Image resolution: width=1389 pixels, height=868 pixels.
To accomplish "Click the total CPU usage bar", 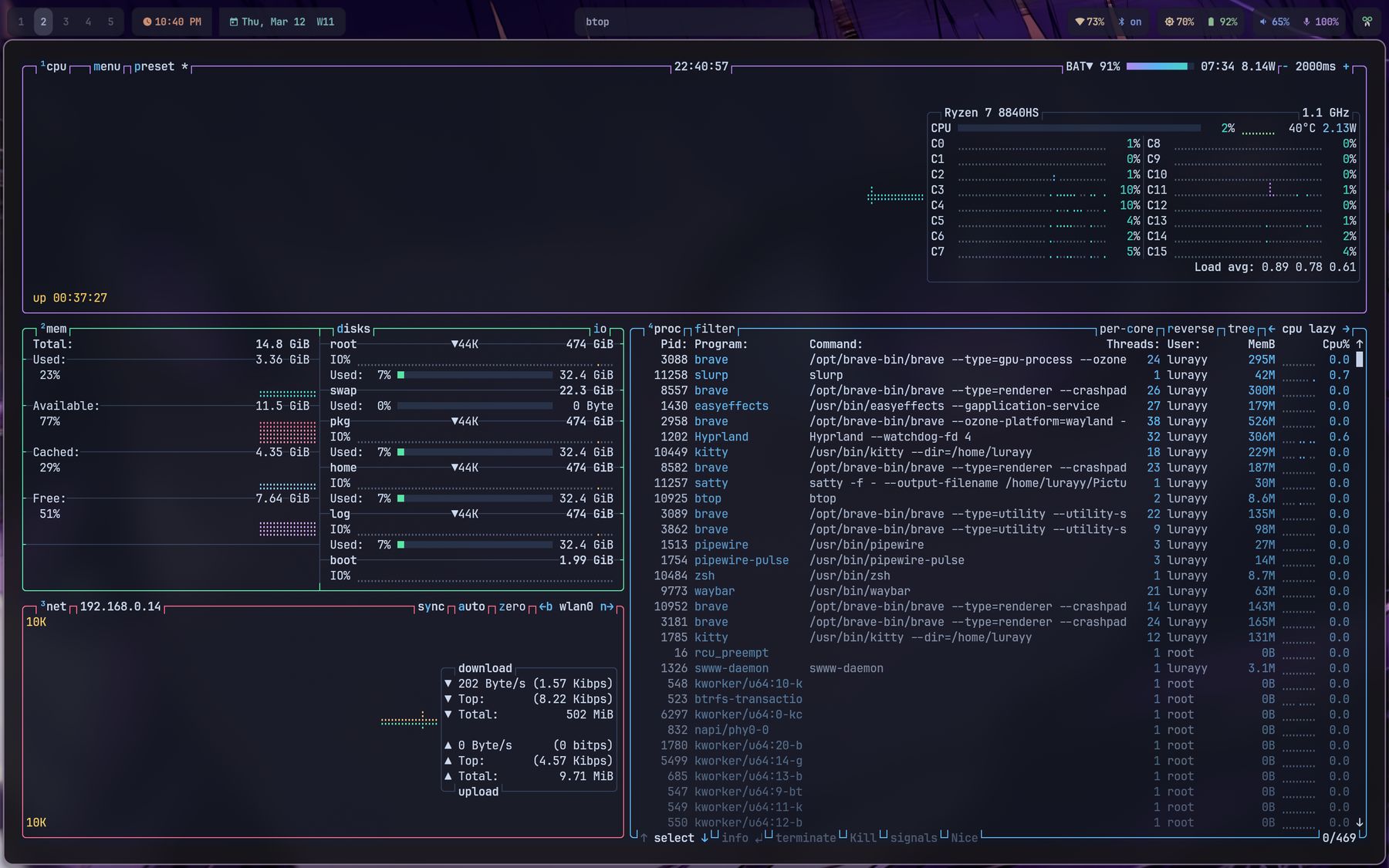I will tap(1079, 128).
